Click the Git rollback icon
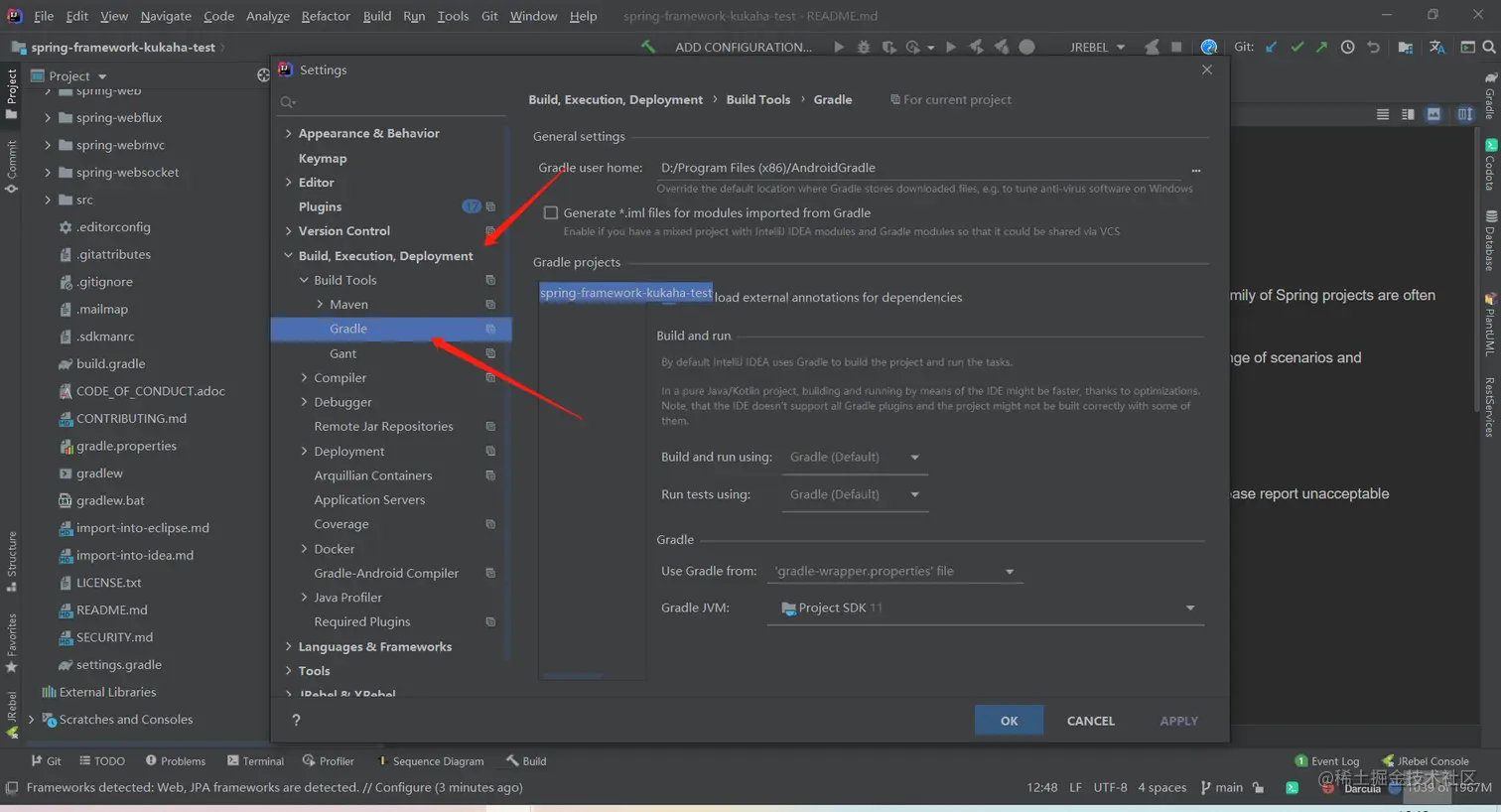Image resolution: width=1501 pixels, height=812 pixels. (x=1373, y=47)
